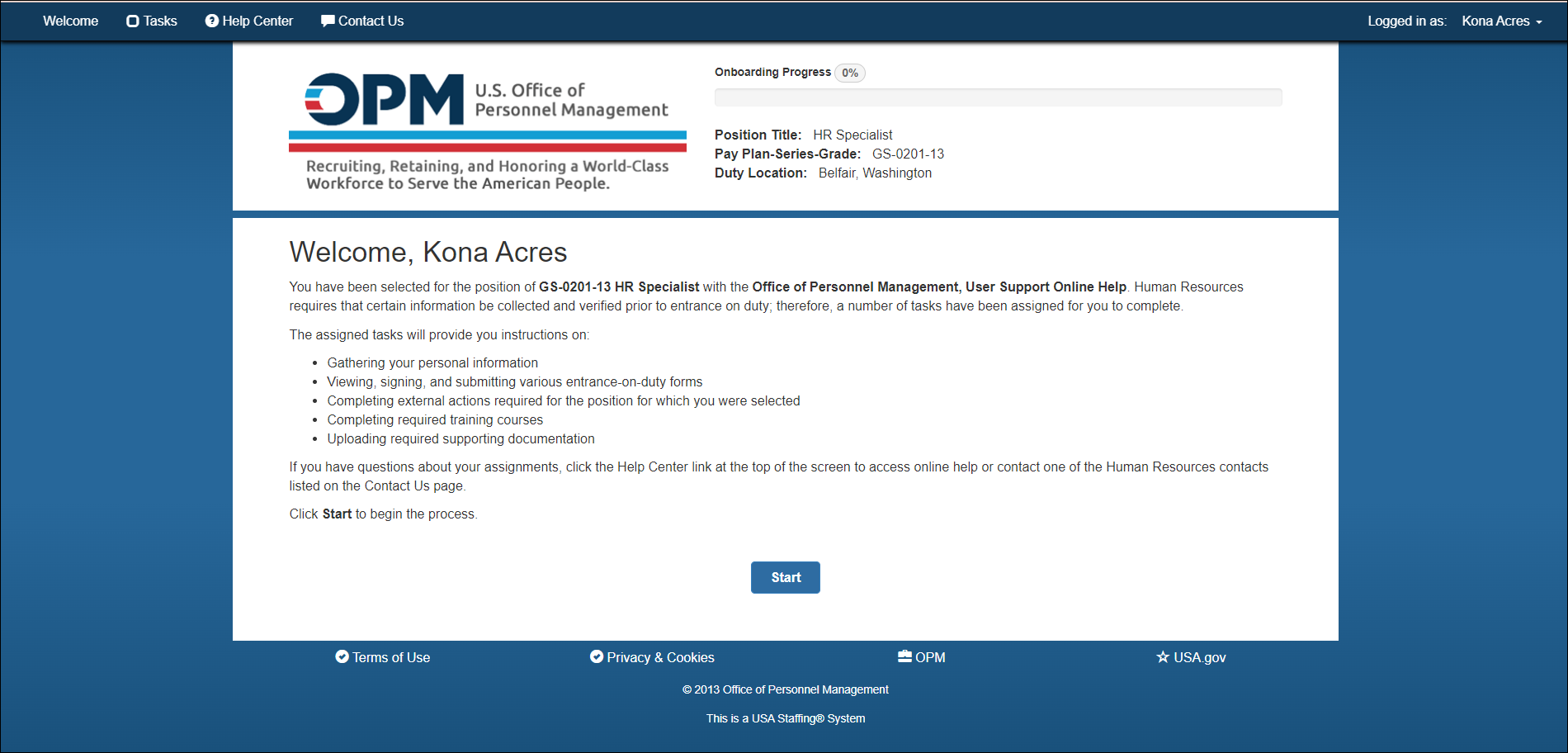Click the 0% progress badge

[850, 73]
